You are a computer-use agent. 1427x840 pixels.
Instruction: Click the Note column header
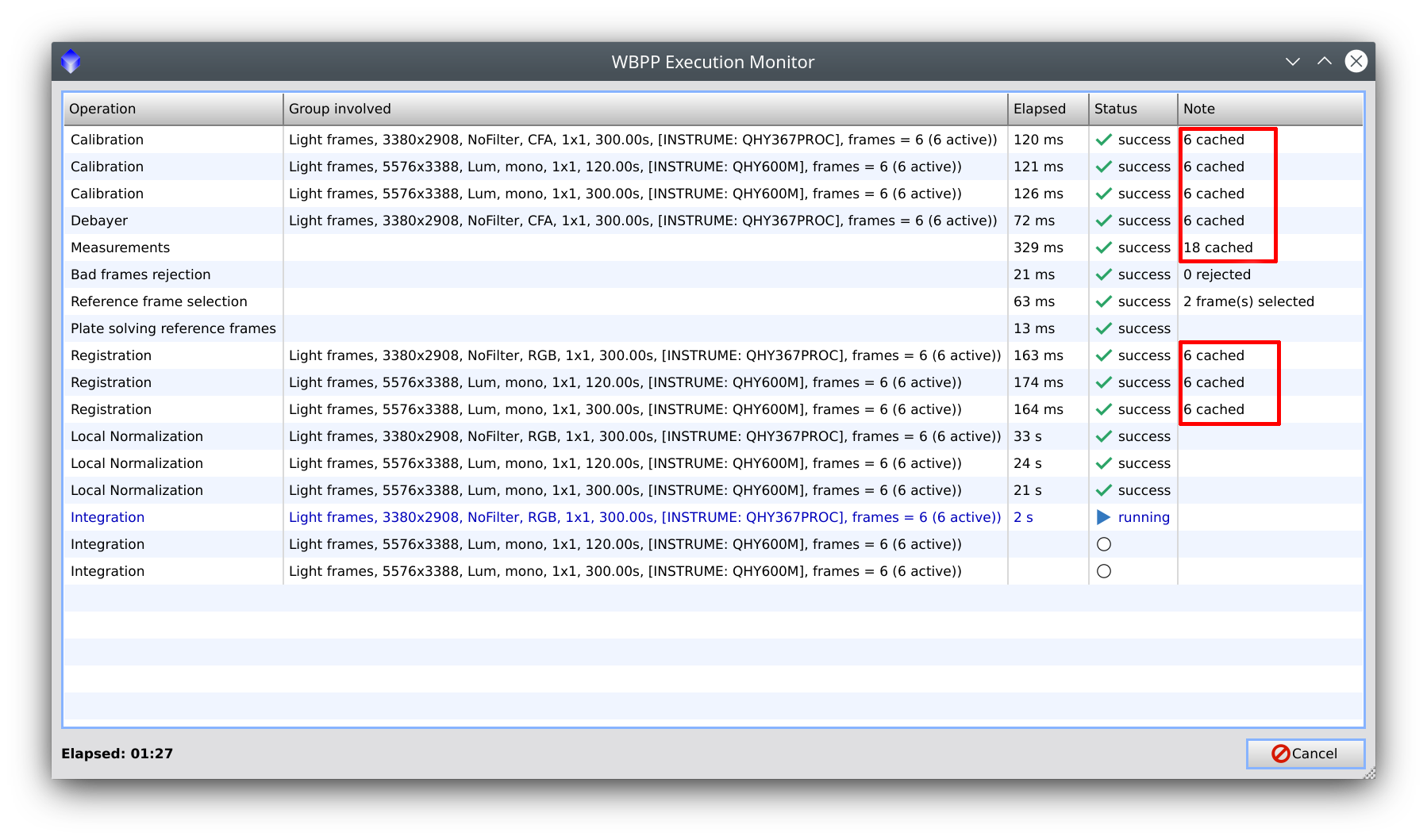coord(1271,109)
